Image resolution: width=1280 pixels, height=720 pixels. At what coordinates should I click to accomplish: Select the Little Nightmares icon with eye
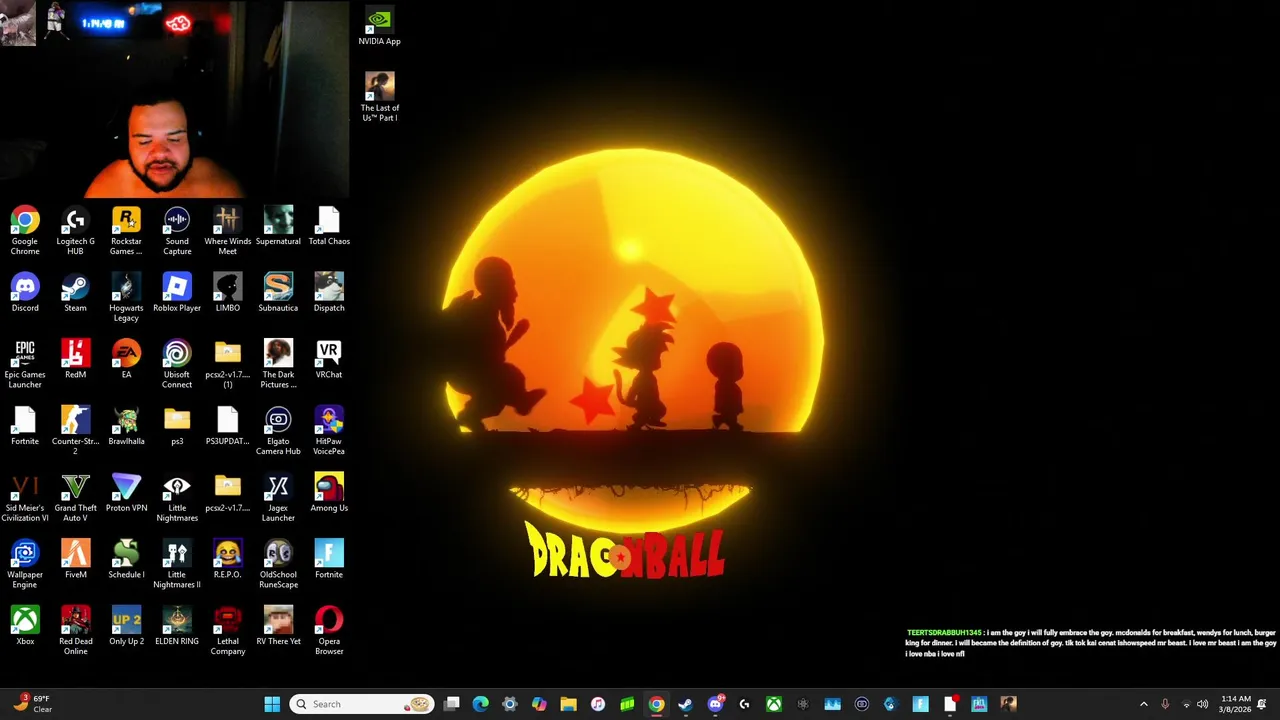pyautogui.click(x=177, y=497)
